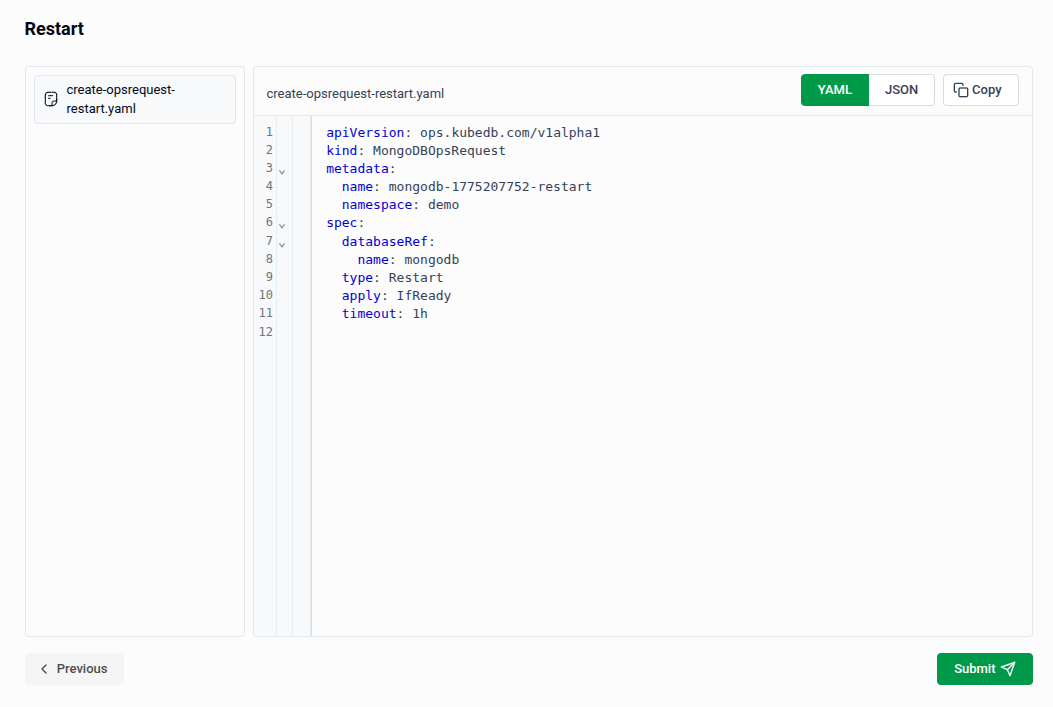Click the left chevron icon on Previous button
The image size is (1053, 707).
44,669
